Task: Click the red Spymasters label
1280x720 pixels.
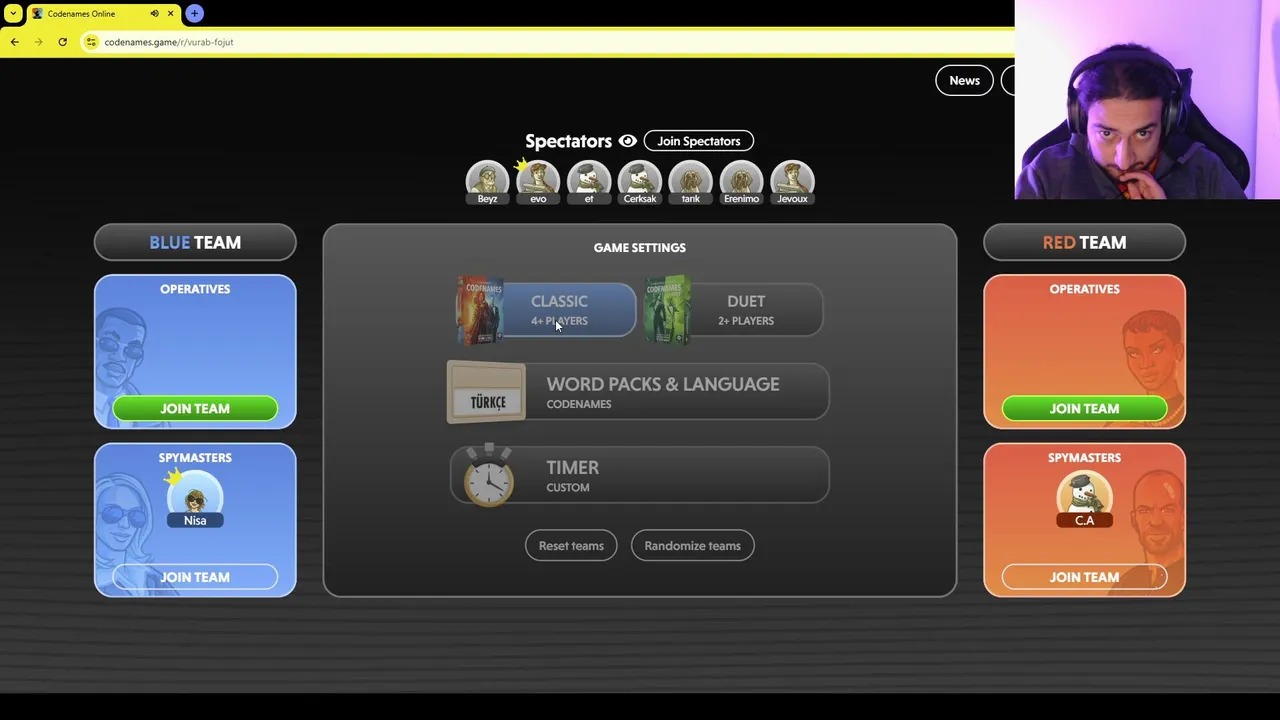Action: click(1084, 458)
